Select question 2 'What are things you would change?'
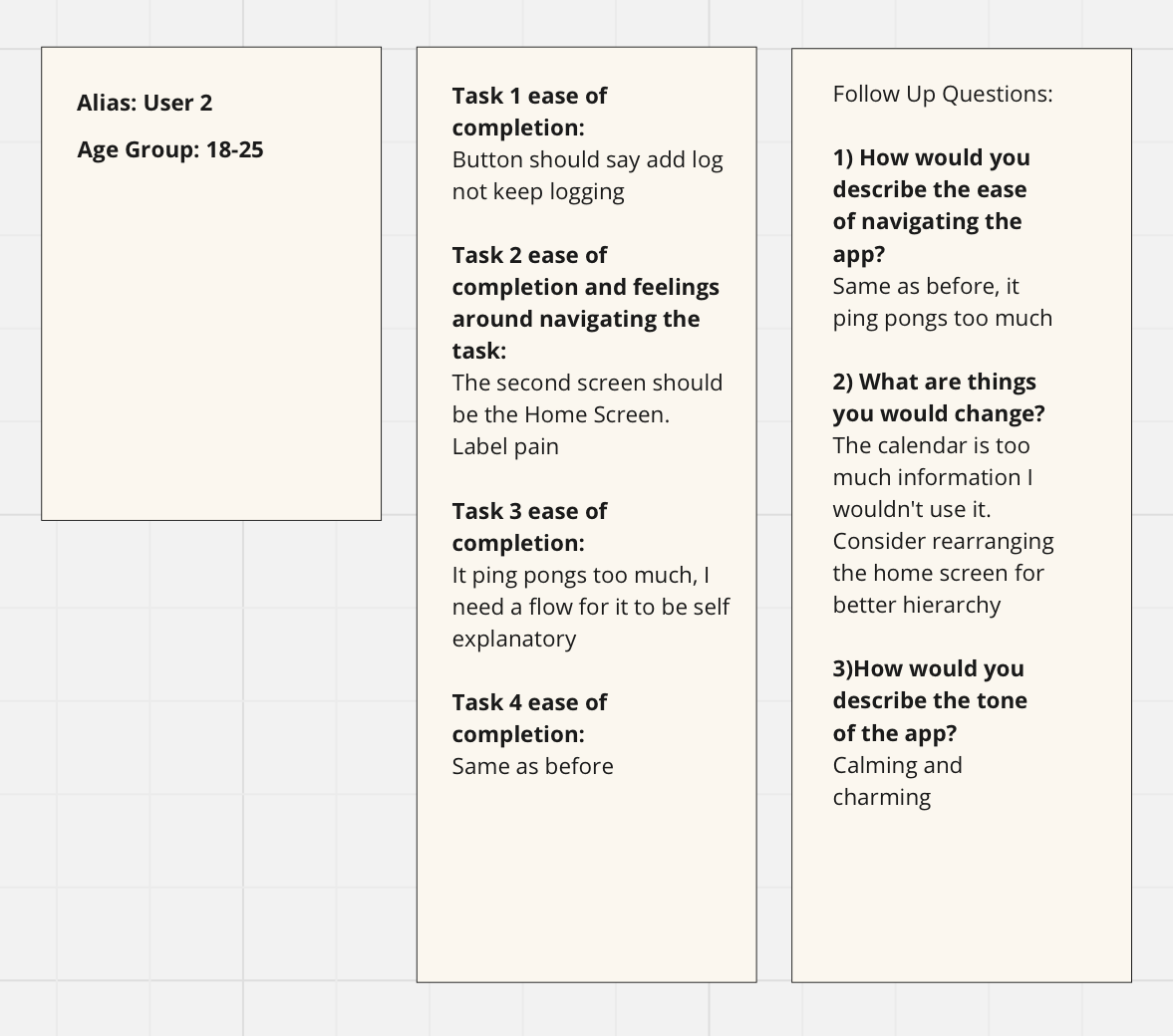 [x=939, y=397]
